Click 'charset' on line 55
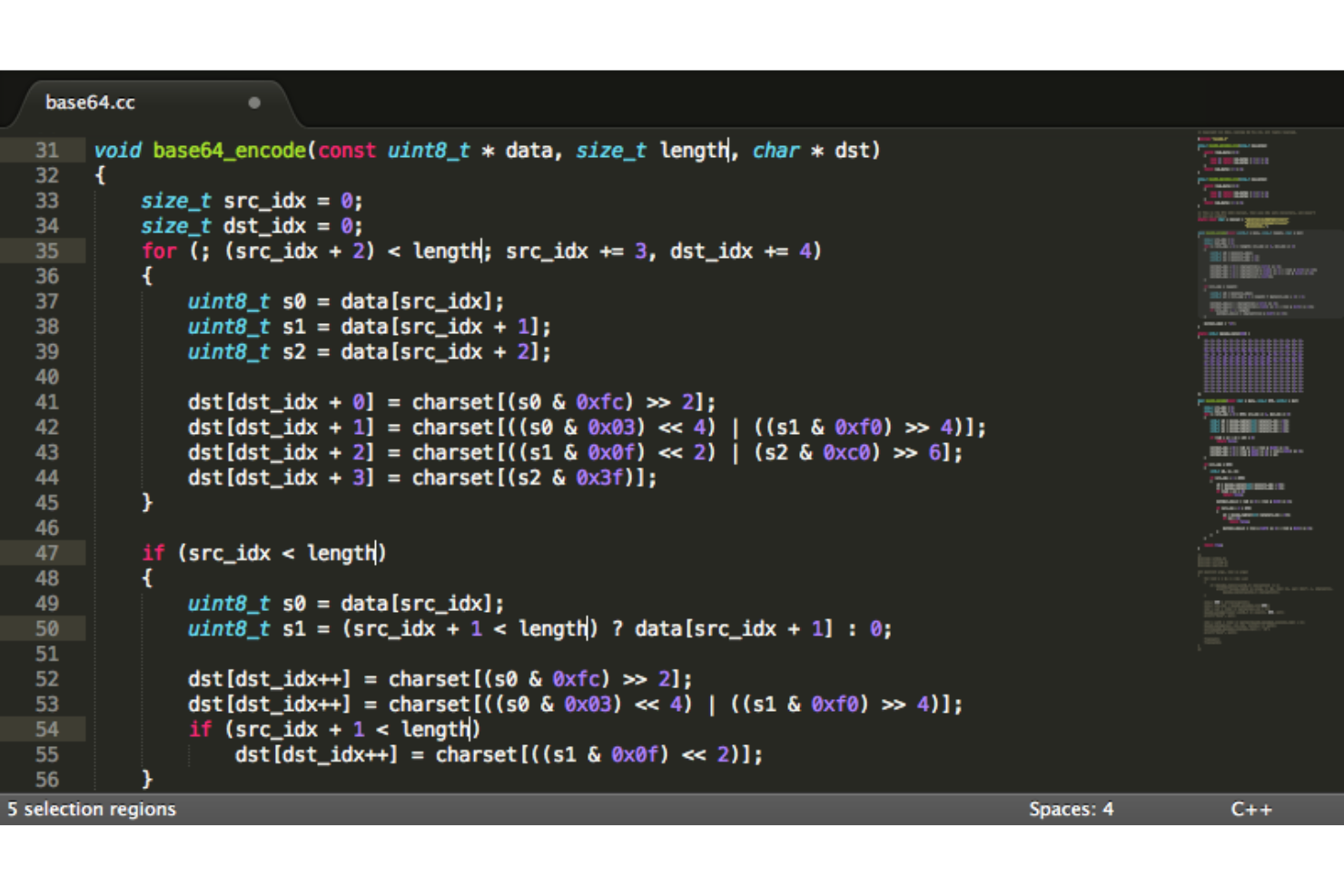 click(477, 754)
